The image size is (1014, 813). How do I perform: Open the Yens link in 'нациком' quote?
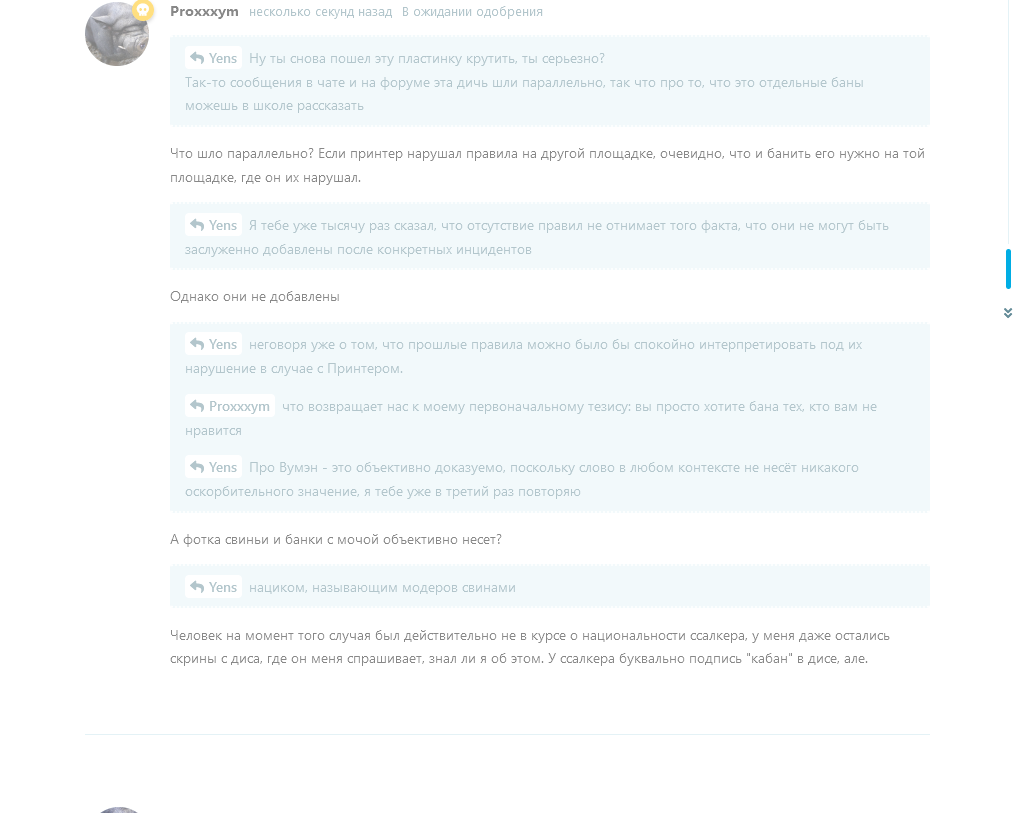(223, 587)
